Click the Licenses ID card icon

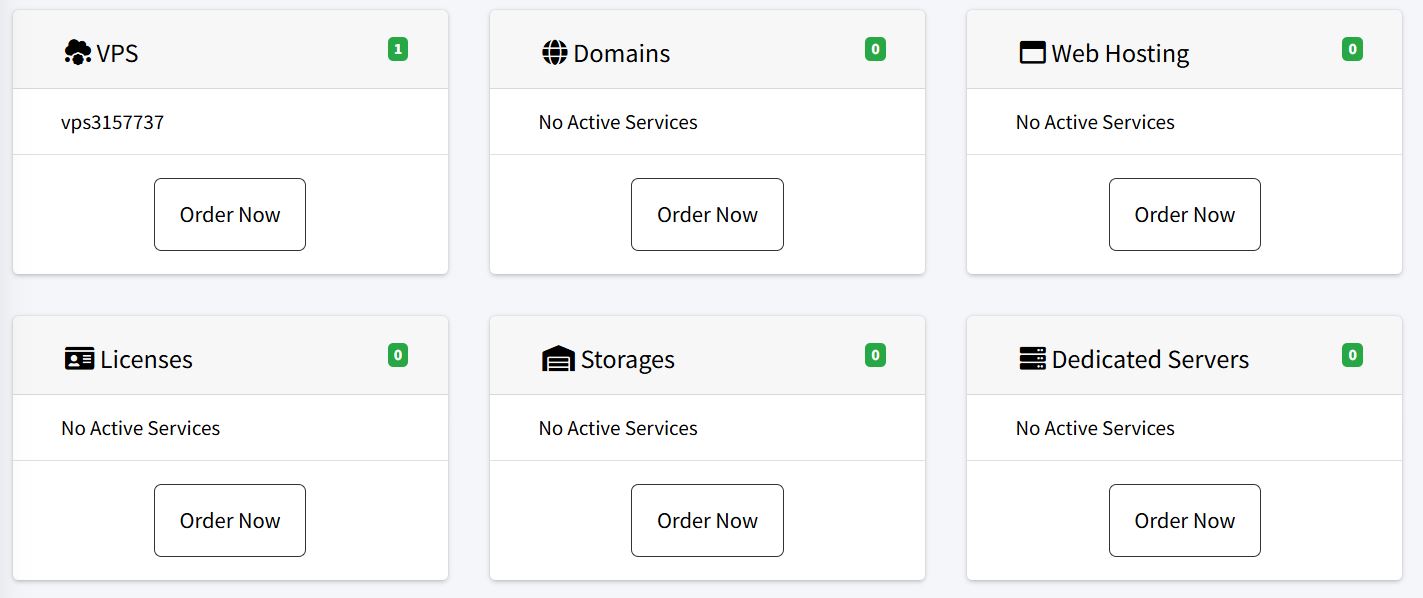[x=79, y=359]
